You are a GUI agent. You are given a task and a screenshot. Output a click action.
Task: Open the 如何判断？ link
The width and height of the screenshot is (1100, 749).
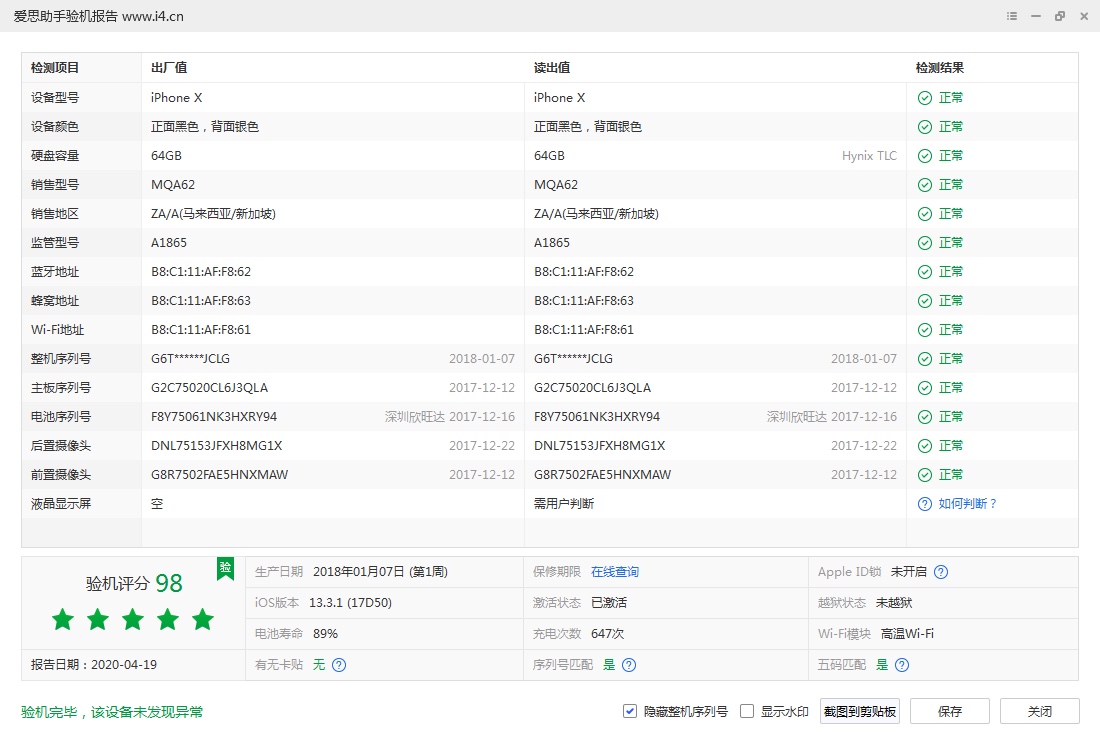tap(968, 504)
